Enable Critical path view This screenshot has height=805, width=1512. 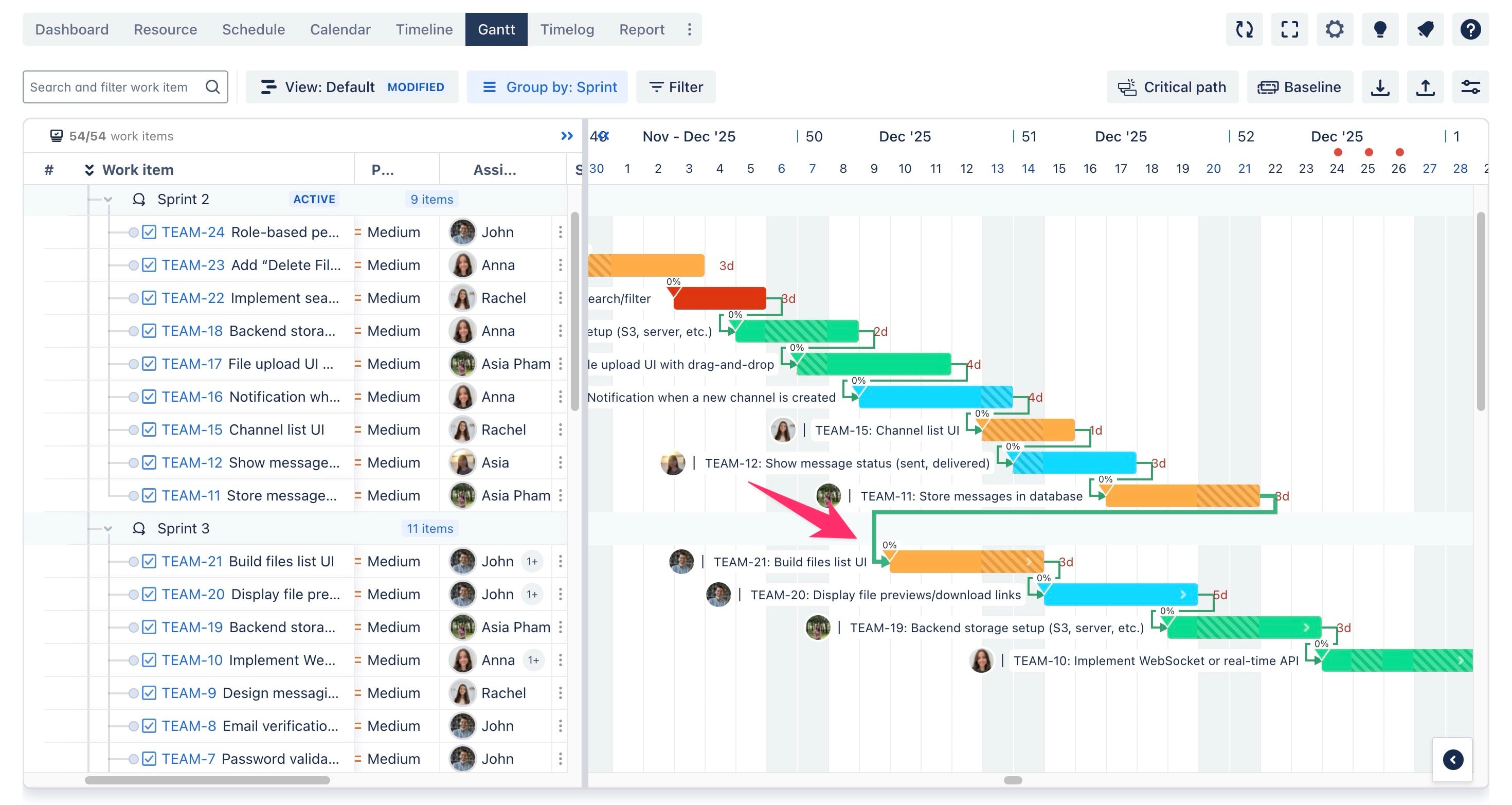click(x=1172, y=87)
